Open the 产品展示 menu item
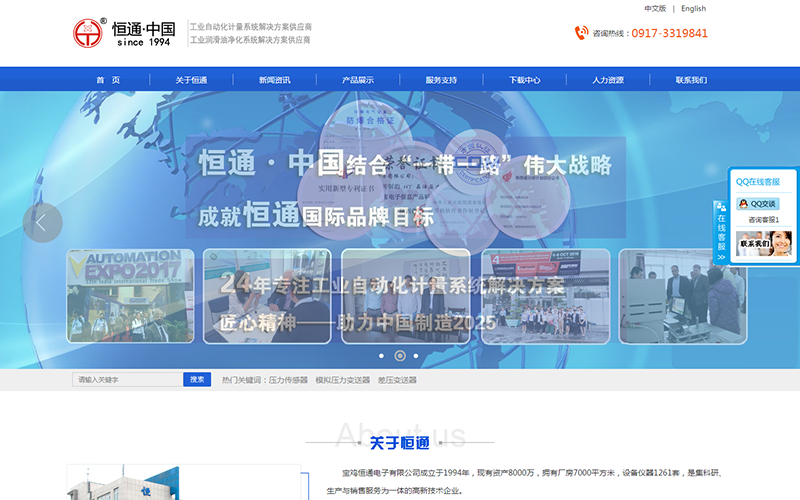The height and width of the screenshot is (500, 800). click(x=358, y=80)
